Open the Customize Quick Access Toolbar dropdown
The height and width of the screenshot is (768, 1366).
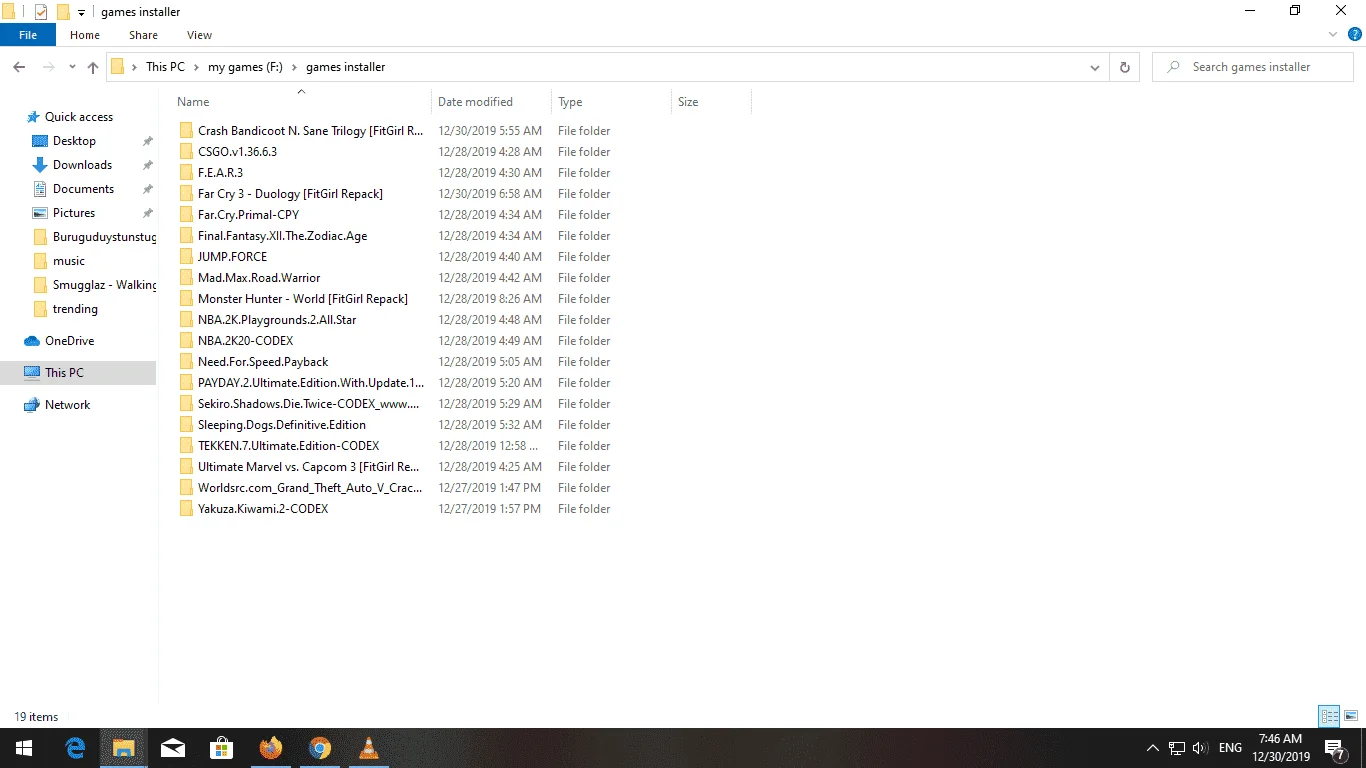tap(81, 13)
